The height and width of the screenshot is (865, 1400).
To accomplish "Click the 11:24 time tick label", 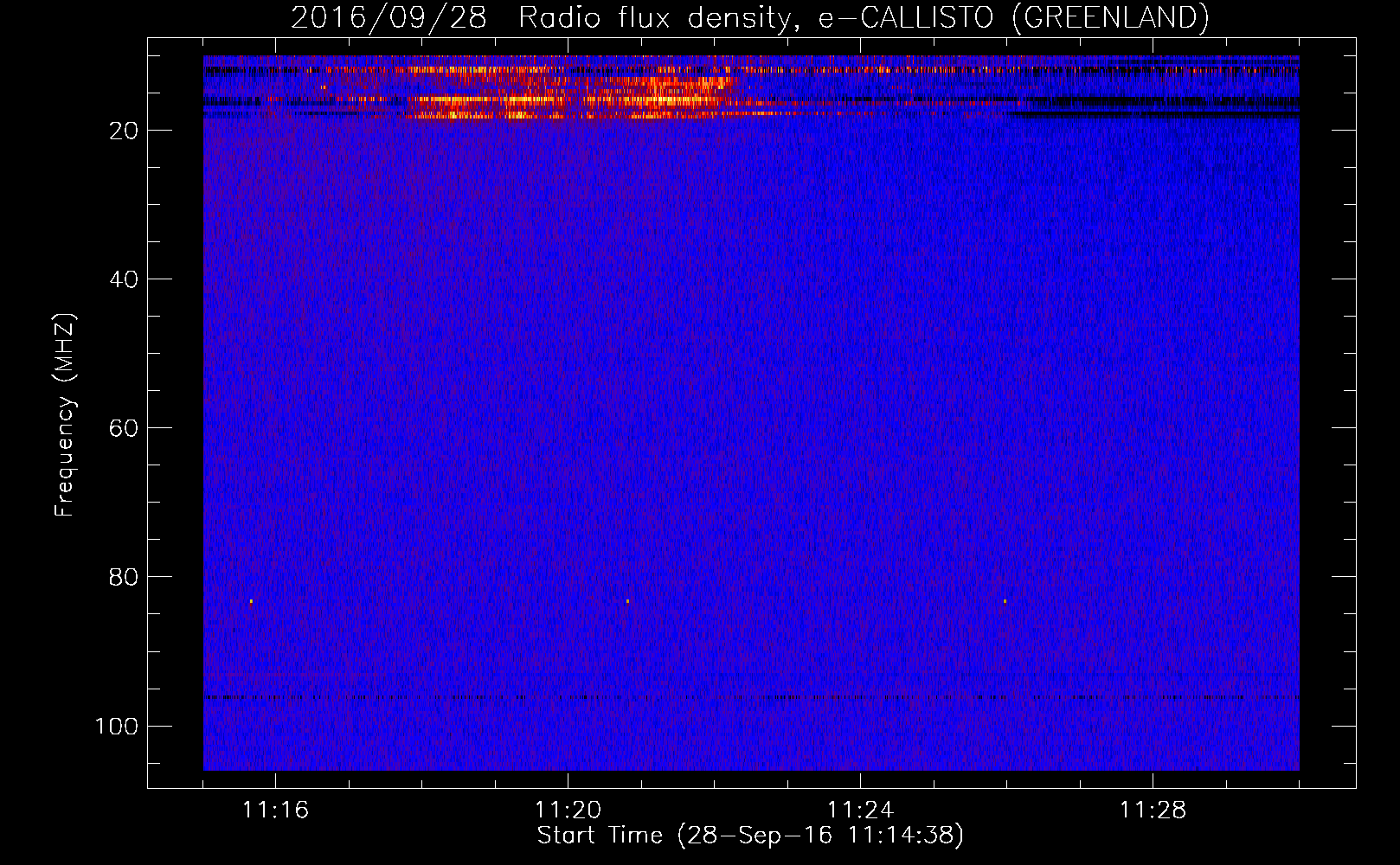I will tap(860, 811).
